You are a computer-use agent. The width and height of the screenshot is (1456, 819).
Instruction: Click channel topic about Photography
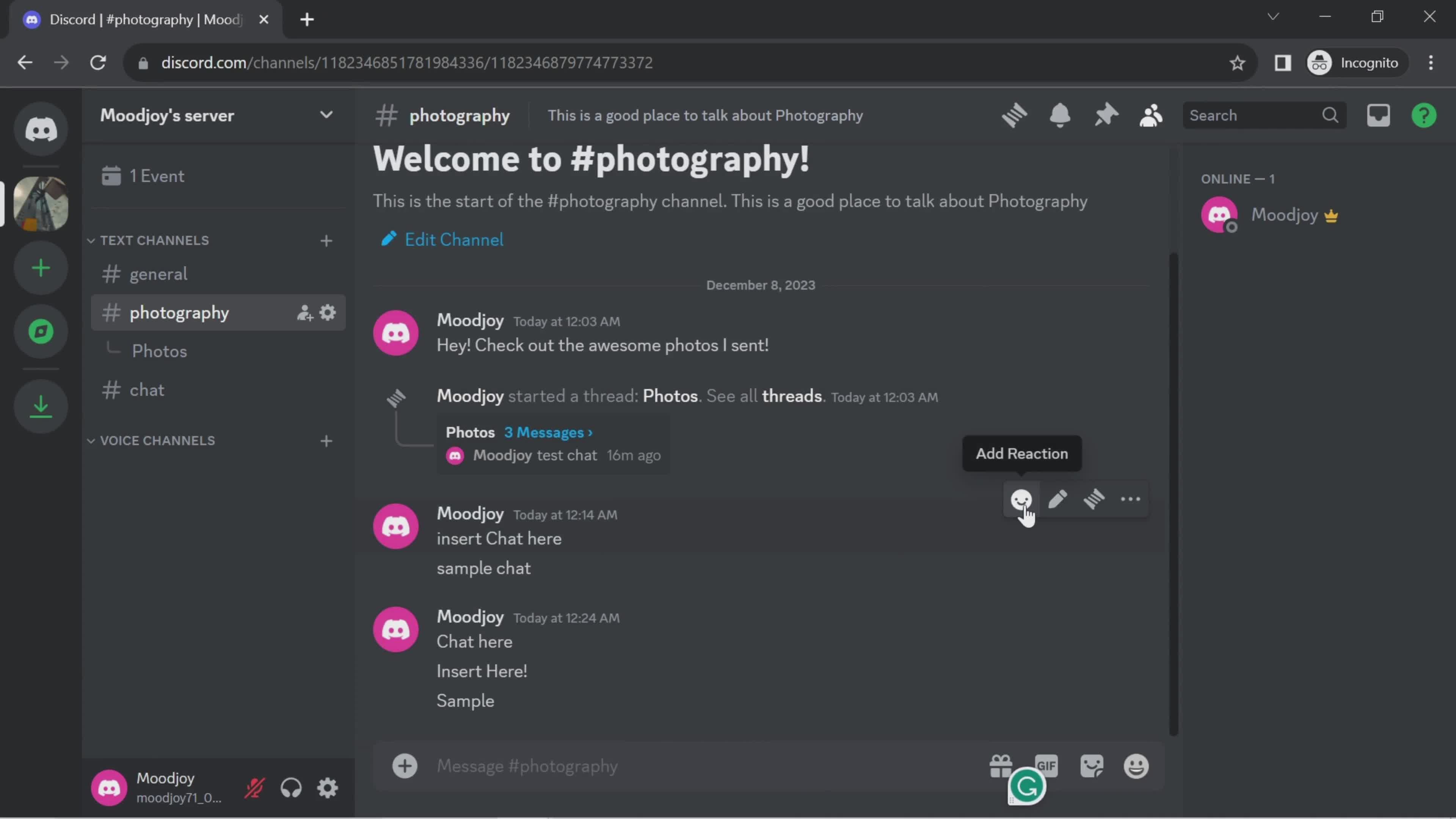[705, 115]
